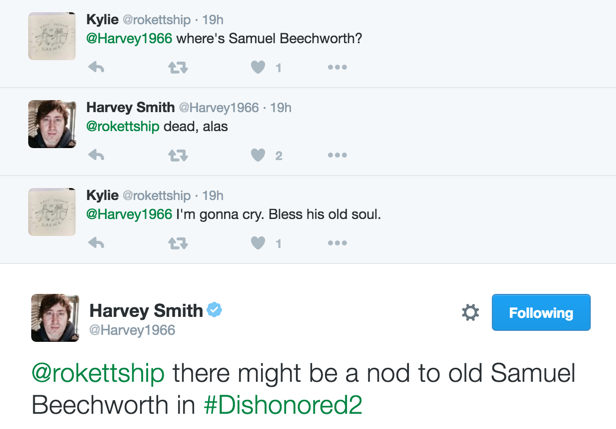Open @rokettship mention in the main tweet
The height and width of the screenshot is (429, 616).
[x=98, y=373]
